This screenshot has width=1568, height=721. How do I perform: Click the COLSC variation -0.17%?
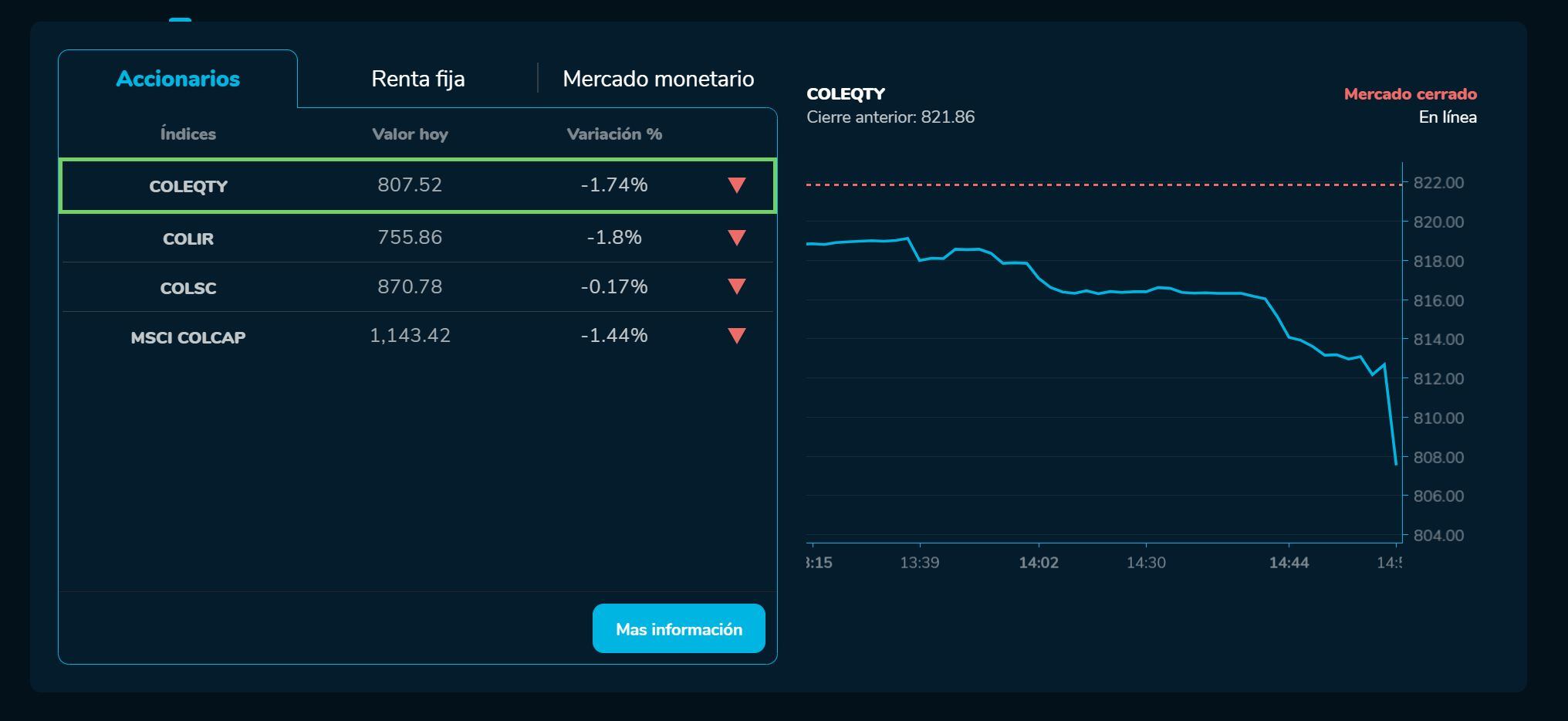click(x=614, y=286)
